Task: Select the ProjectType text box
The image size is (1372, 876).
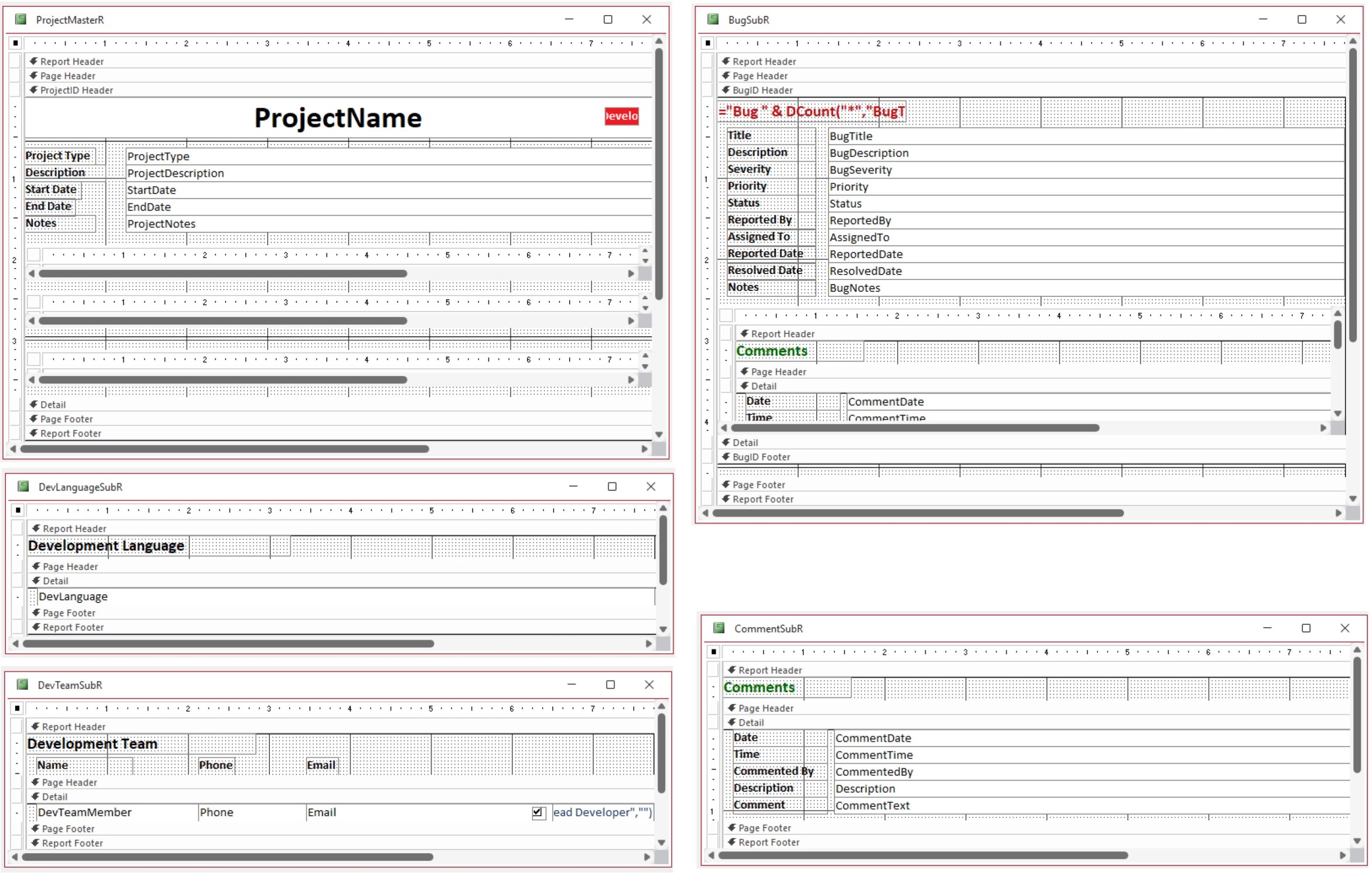Action: click(x=389, y=156)
